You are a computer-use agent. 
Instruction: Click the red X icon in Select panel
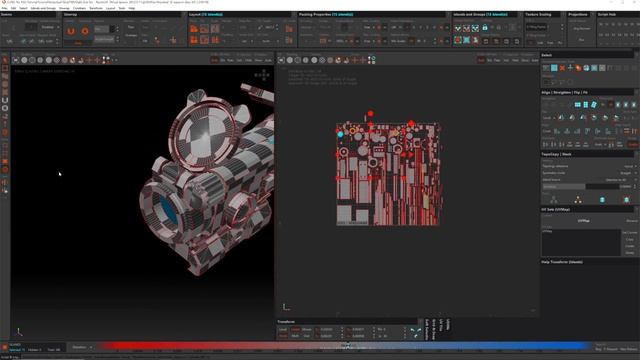tap(562, 68)
